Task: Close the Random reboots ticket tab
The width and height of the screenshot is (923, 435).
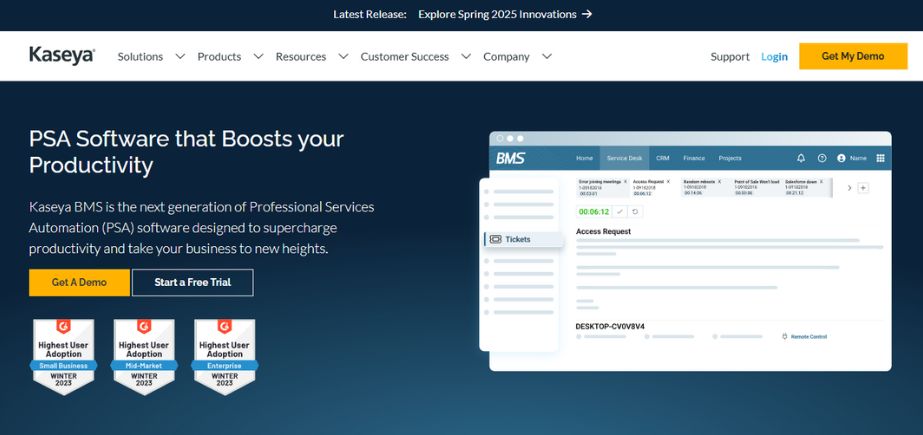Action: pyautogui.click(x=719, y=181)
